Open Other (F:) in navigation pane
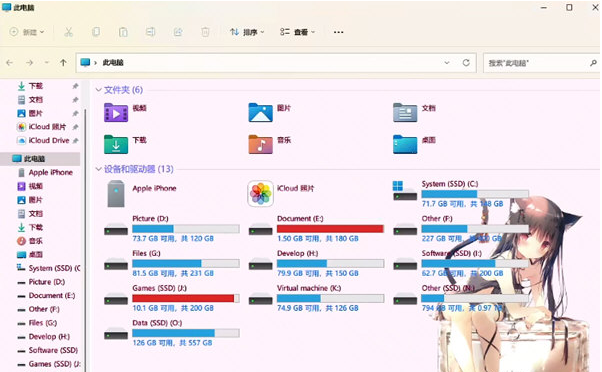 pyautogui.click(x=43, y=309)
